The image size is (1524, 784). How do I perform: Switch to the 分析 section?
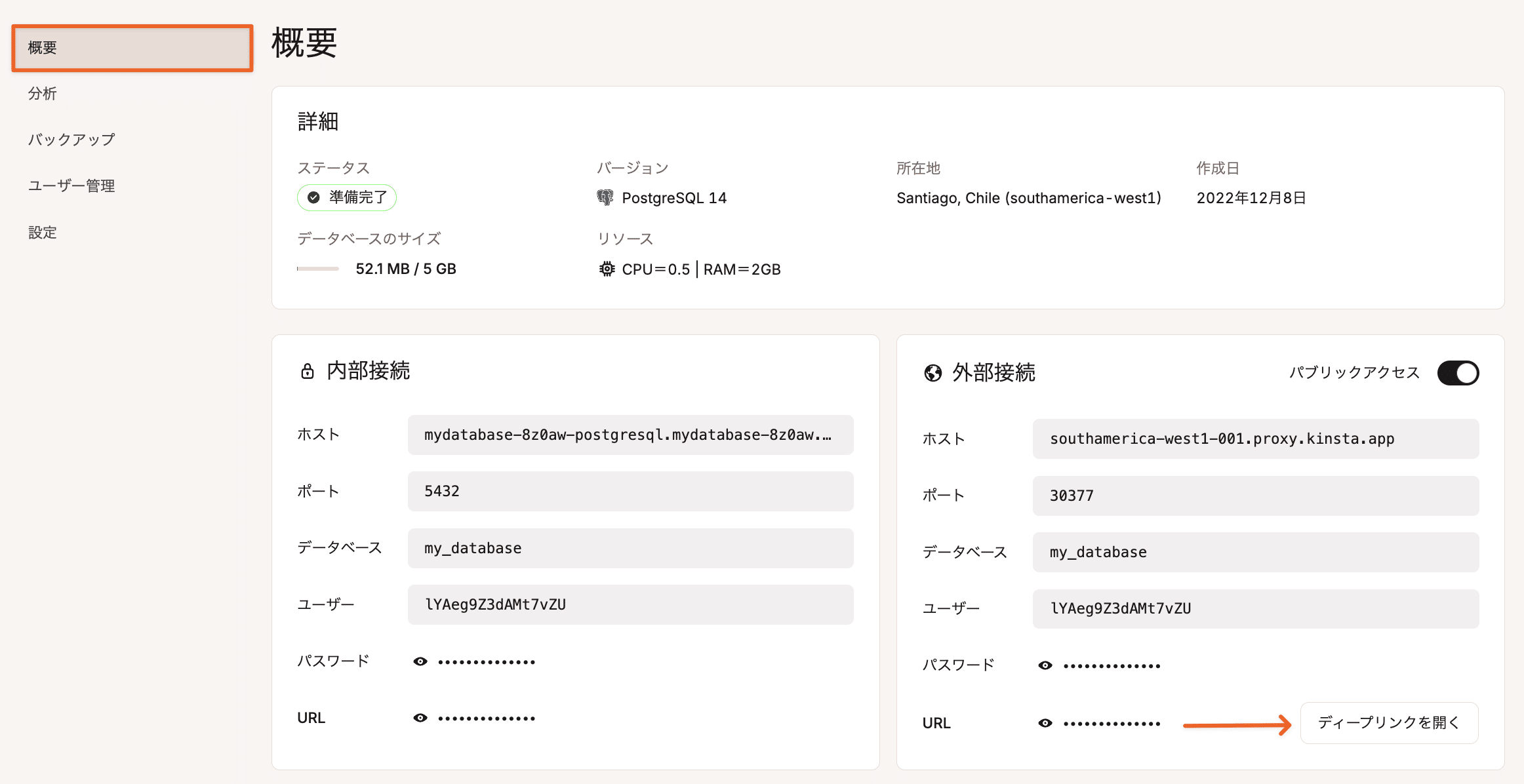[x=42, y=93]
